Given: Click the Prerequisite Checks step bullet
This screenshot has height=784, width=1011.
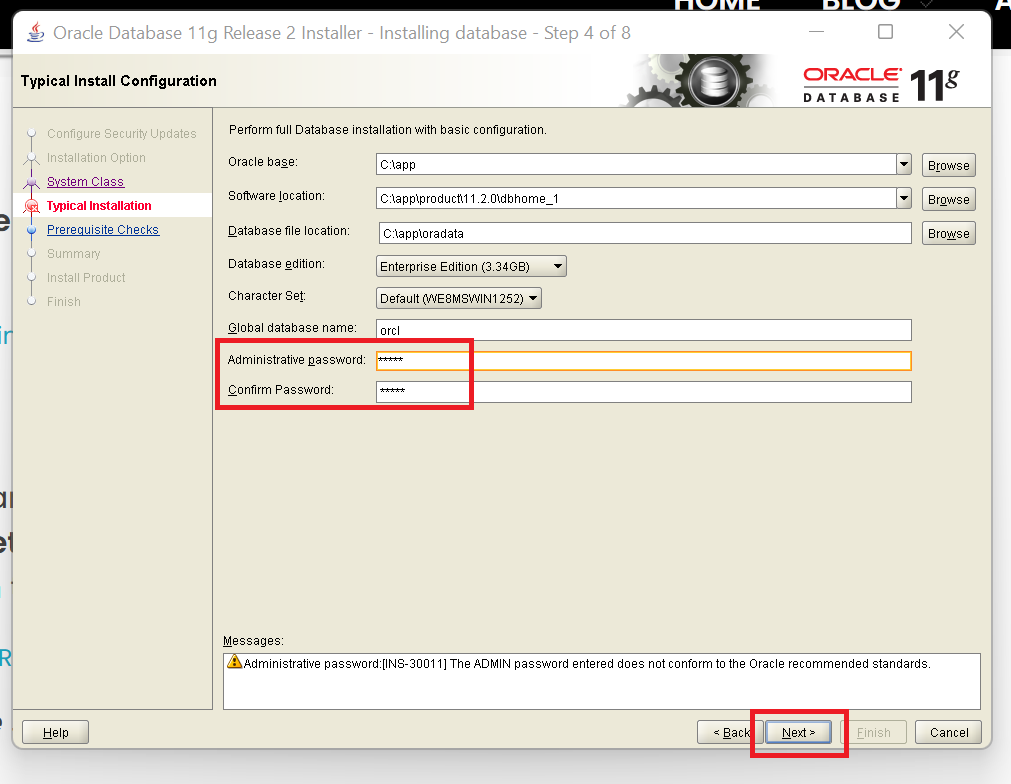Looking at the screenshot, I should [31, 230].
